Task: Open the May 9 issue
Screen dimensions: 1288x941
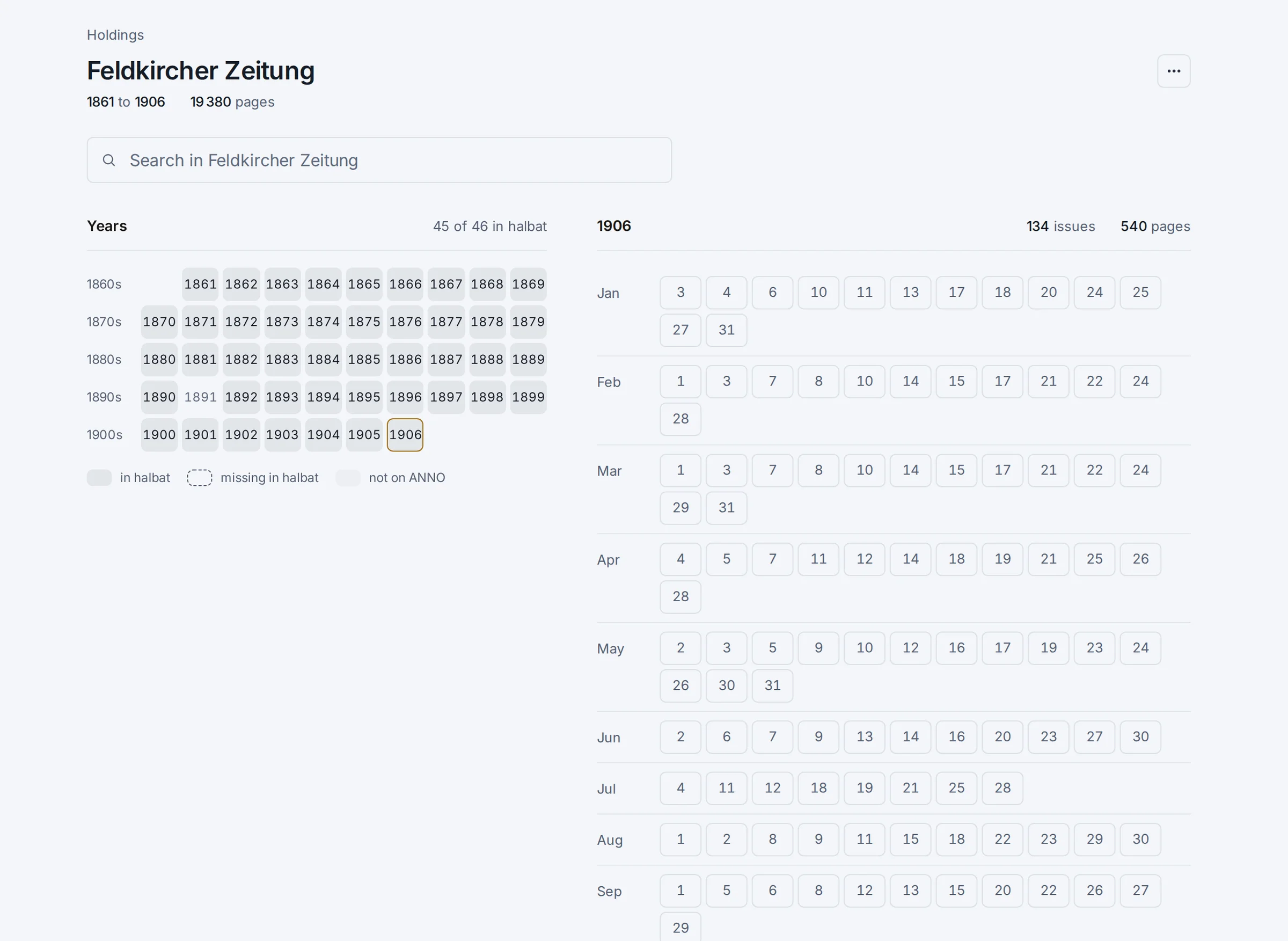Action: [x=818, y=648]
